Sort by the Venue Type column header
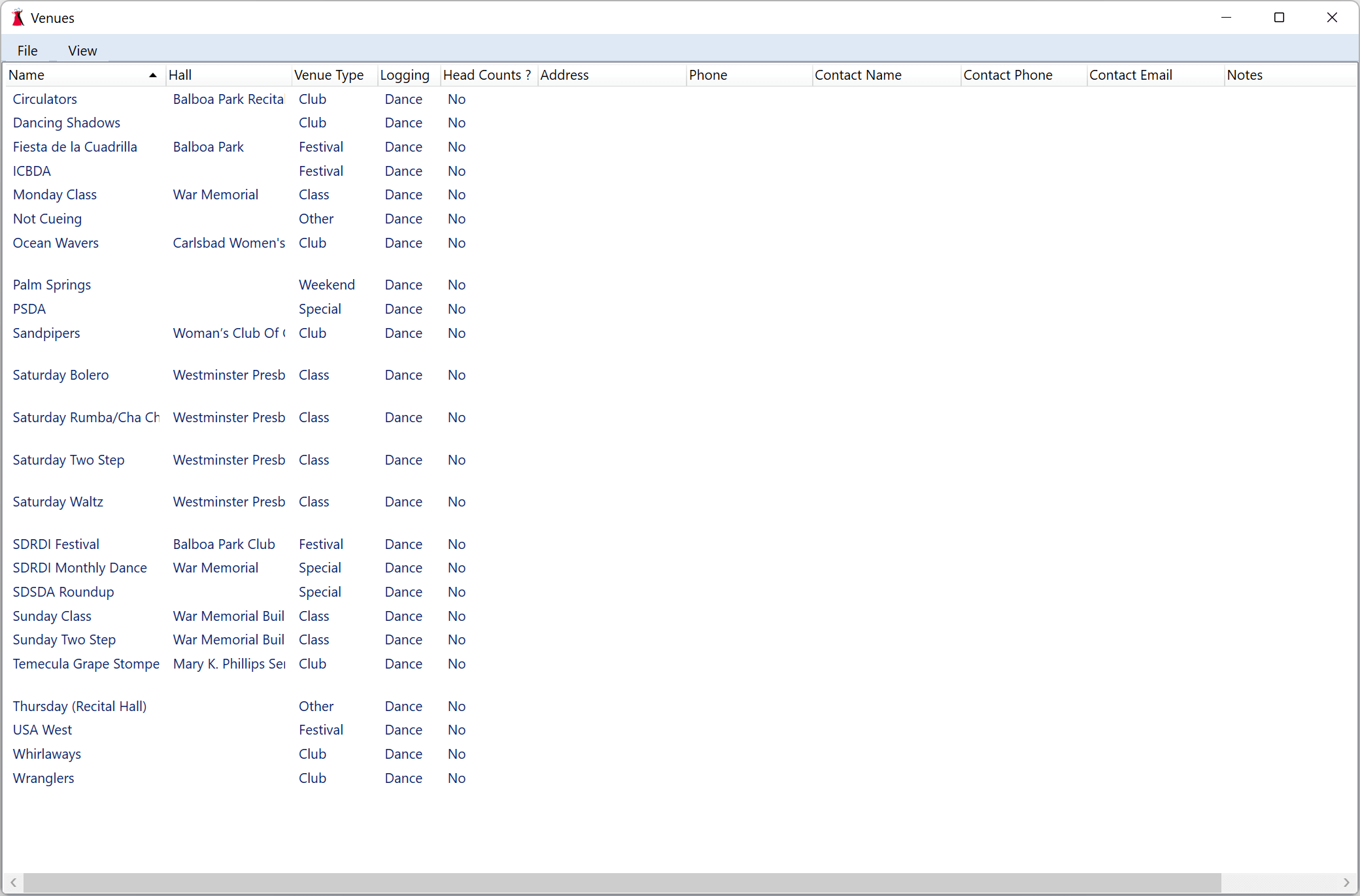Viewport: 1360px width, 896px height. (334, 75)
